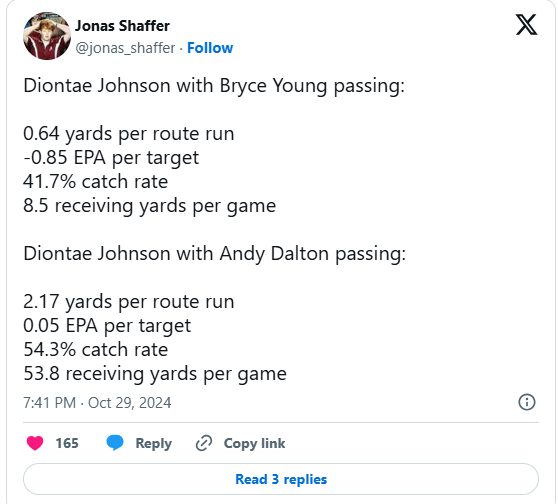Viewport: 558px width, 504px height.
Task: Click the -0.85 EPA per target line
Action: point(111,158)
